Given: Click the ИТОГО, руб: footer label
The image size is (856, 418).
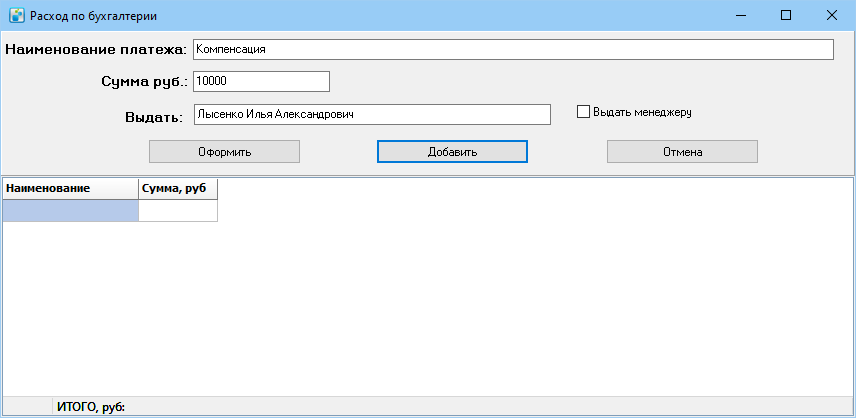Looking at the screenshot, I should coord(91,407).
